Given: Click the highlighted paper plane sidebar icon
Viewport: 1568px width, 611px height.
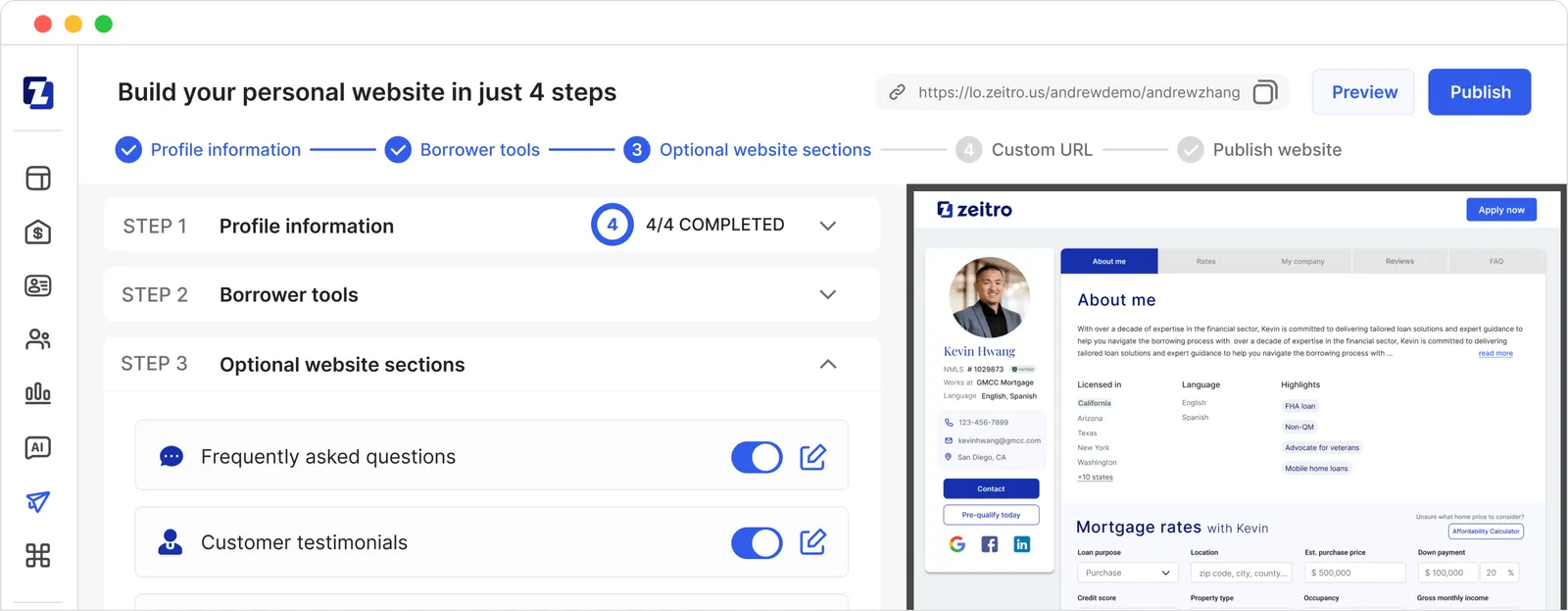Looking at the screenshot, I should pyautogui.click(x=37, y=502).
